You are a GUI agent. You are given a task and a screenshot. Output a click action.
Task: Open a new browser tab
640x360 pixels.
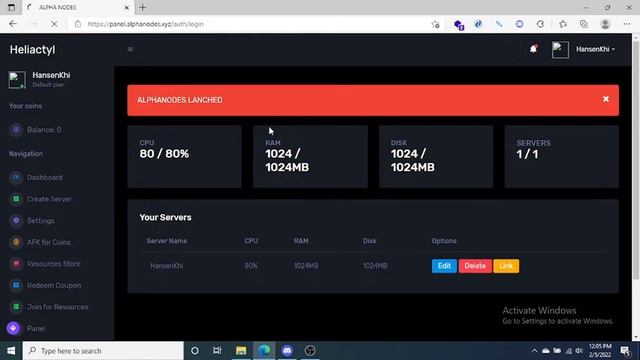point(142,7)
